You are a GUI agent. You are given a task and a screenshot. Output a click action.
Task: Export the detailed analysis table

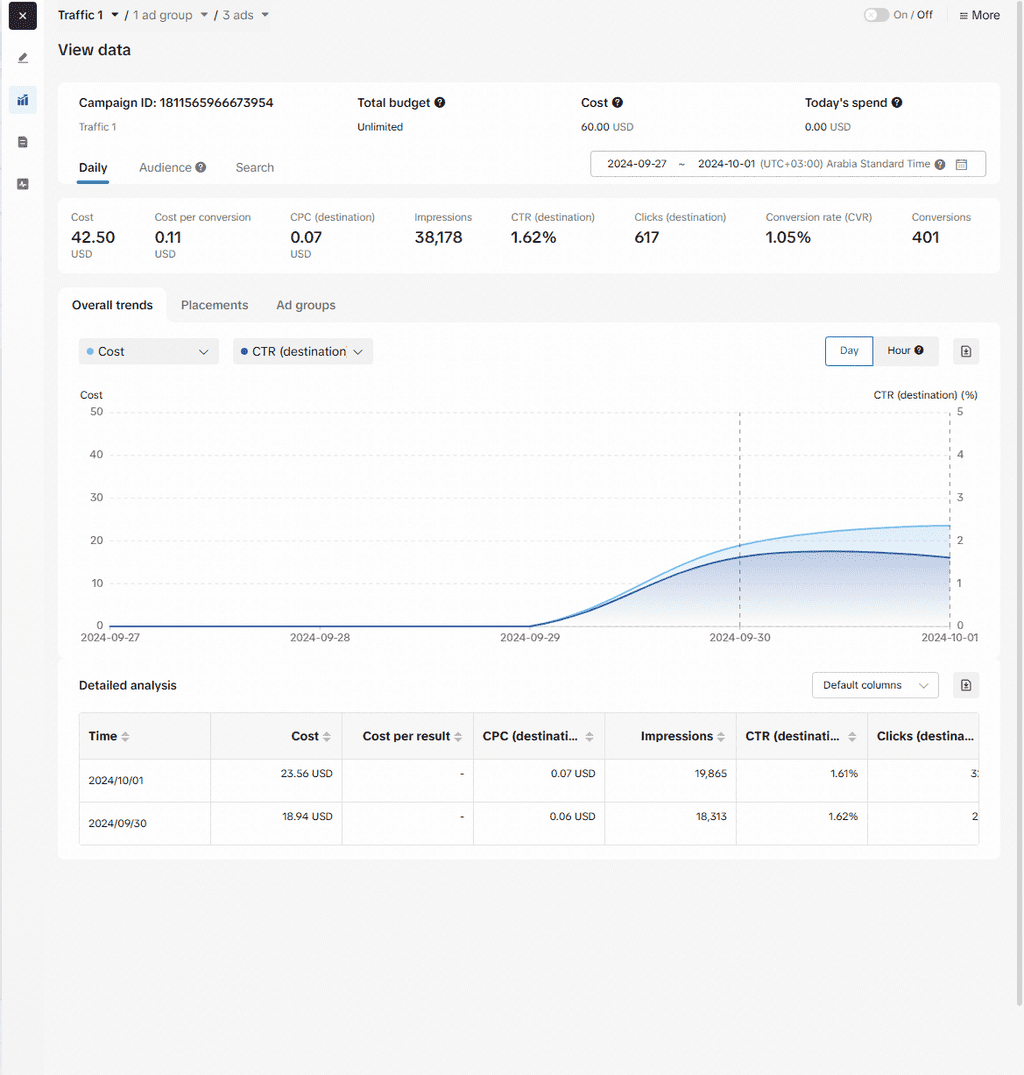(x=965, y=685)
